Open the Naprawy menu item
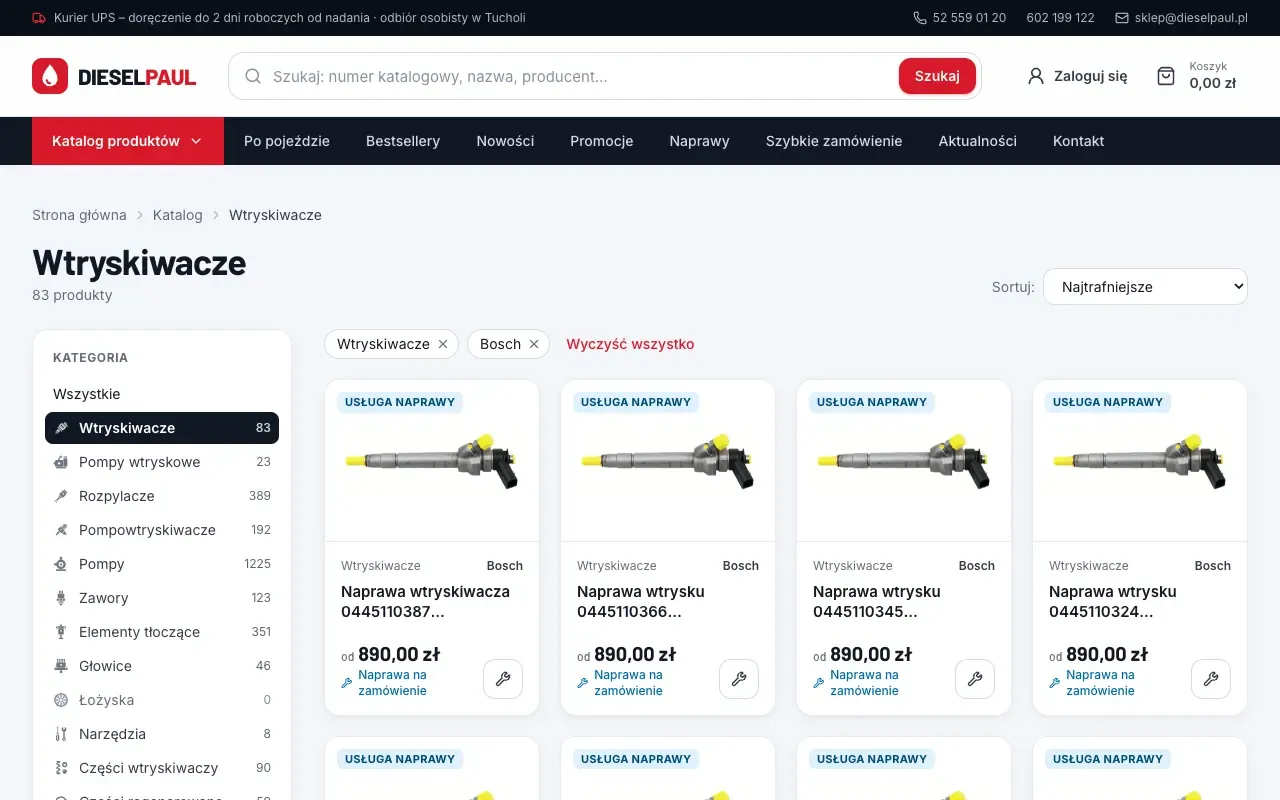The height and width of the screenshot is (800, 1280). (700, 141)
